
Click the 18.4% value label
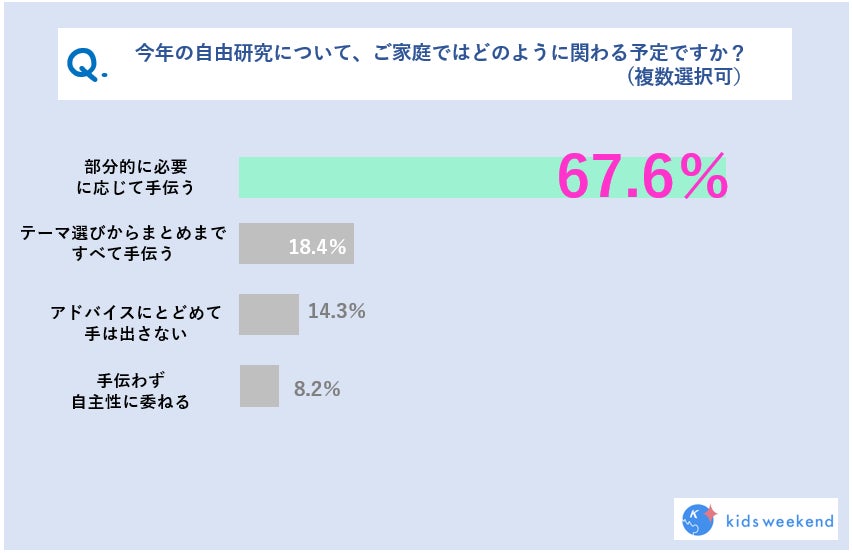click(317, 246)
